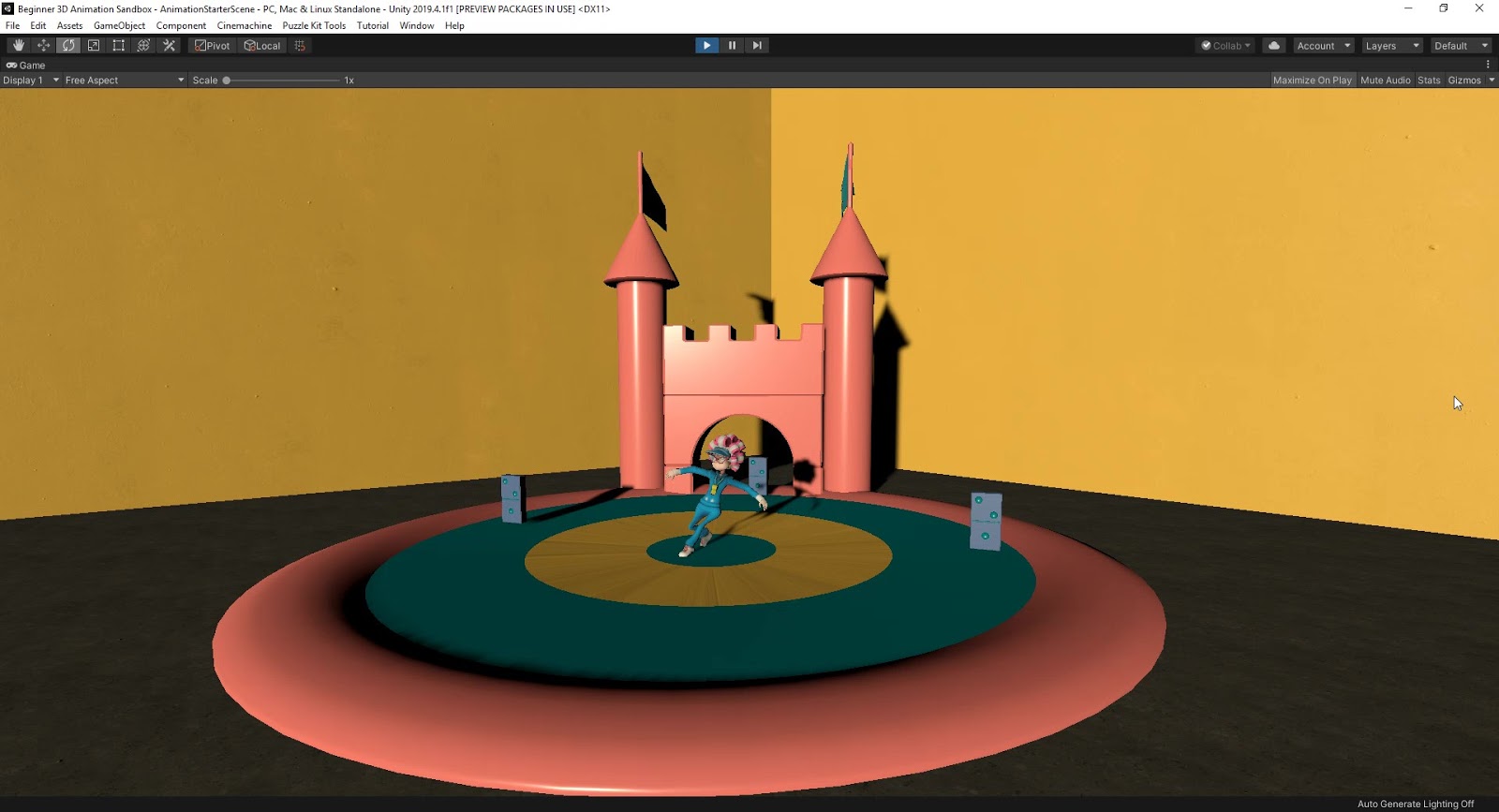
Task: Open the cloud Services icon
Action: tap(1274, 45)
